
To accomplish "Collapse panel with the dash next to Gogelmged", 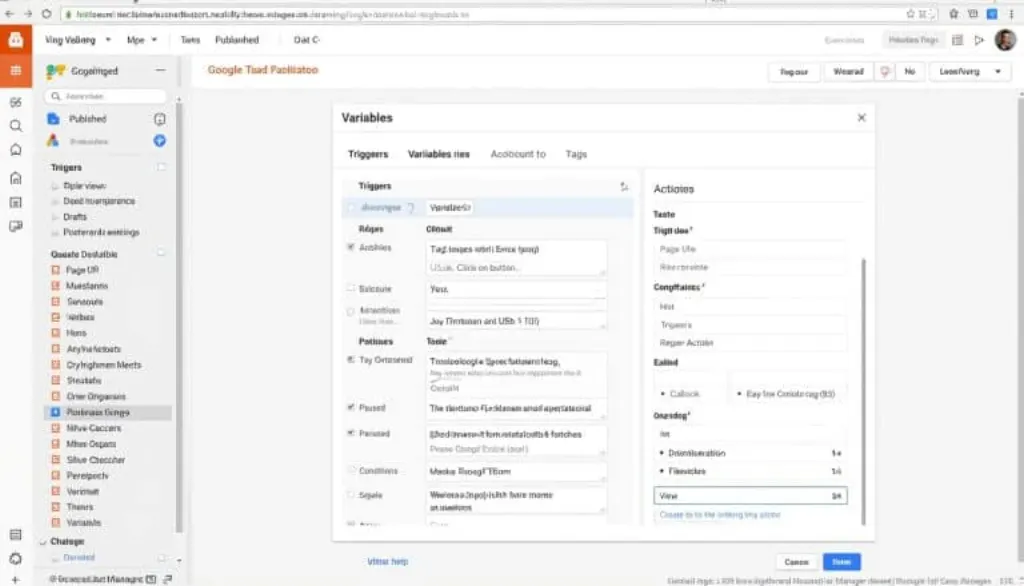I will 160,70.
